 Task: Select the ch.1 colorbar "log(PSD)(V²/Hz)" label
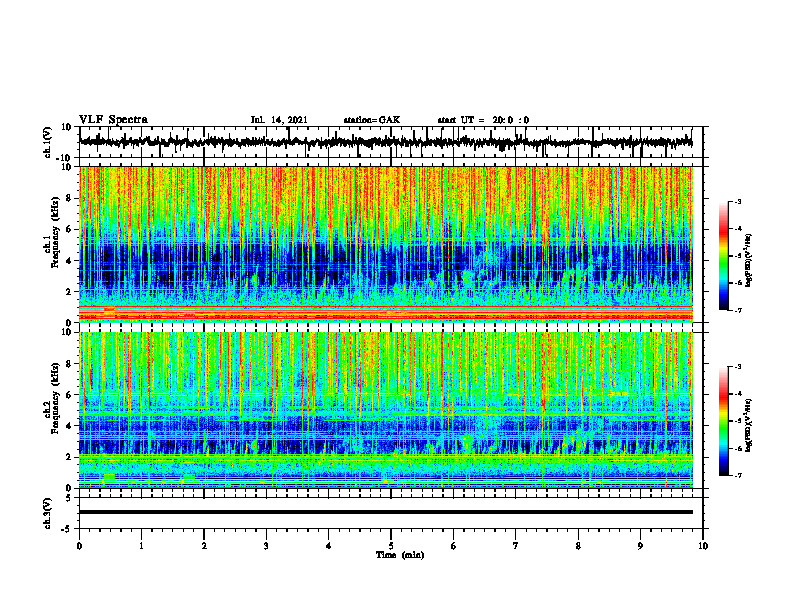748,261
